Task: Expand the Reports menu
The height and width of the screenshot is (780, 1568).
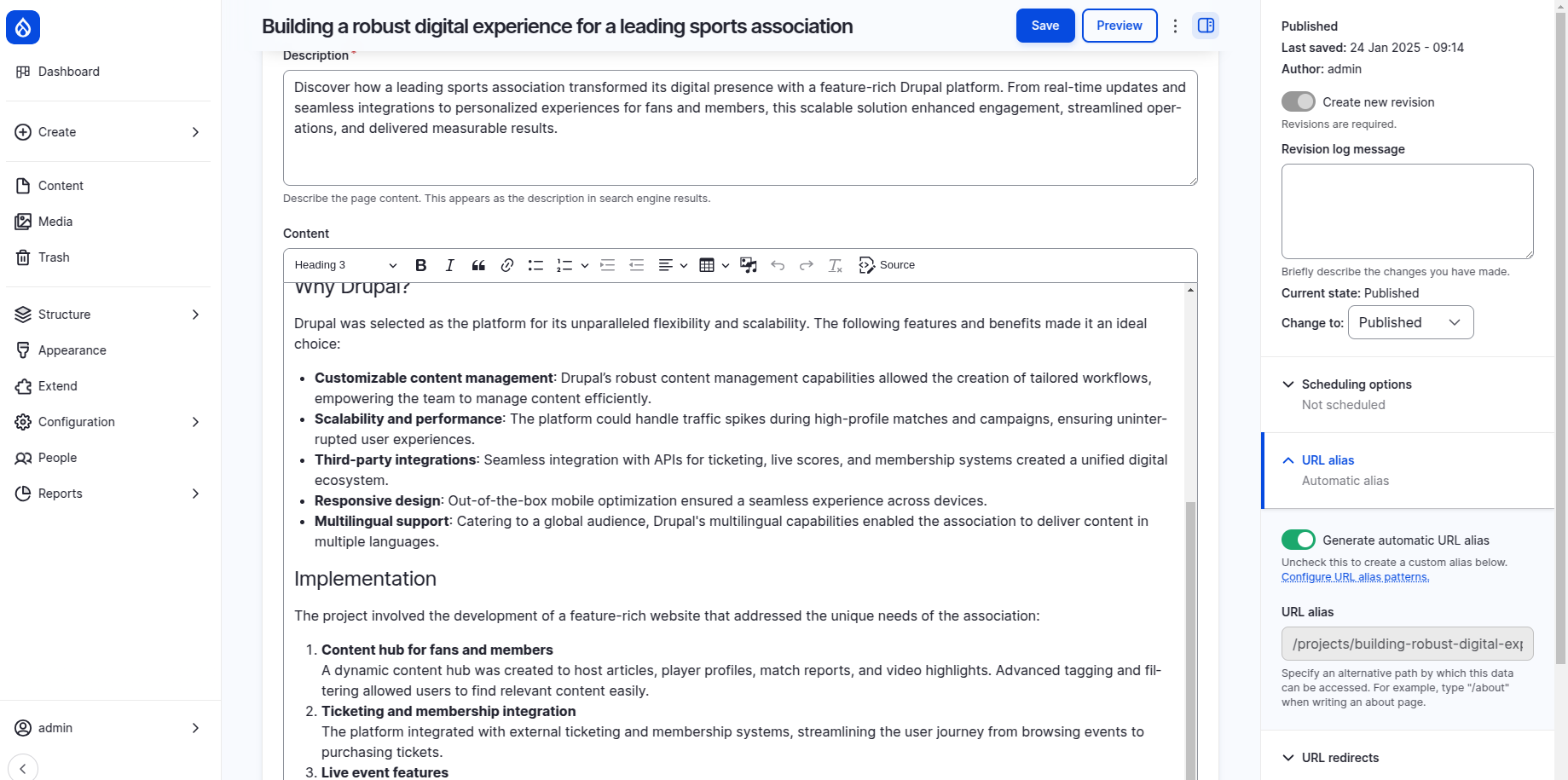Action: 108,494
